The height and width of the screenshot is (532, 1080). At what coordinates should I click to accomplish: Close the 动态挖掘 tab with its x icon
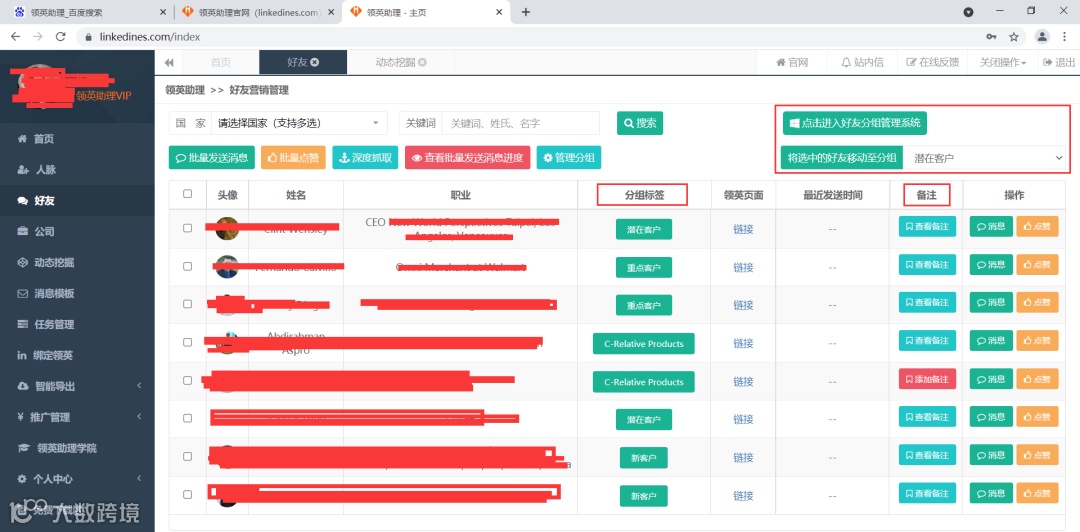pyautogui.click(x=422, y=62)
